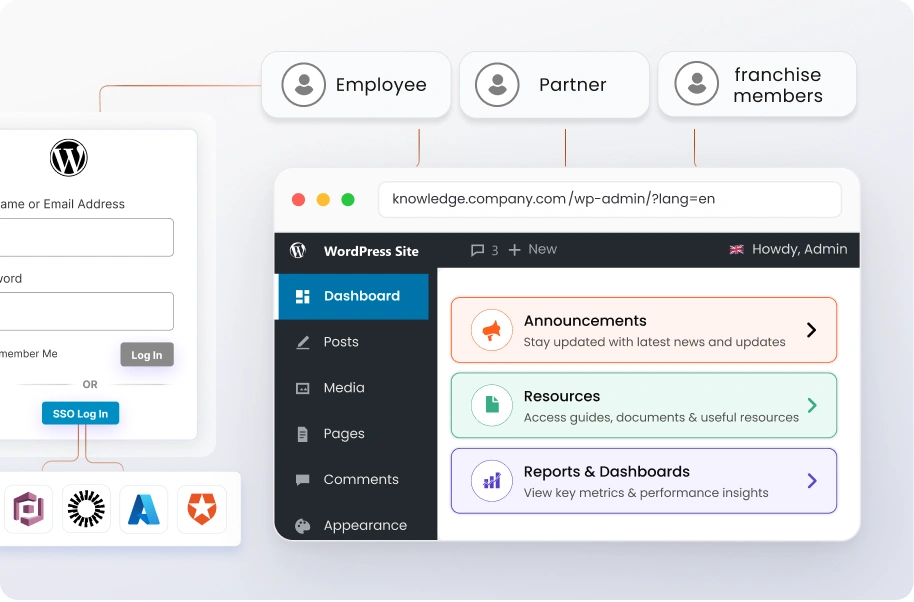Click the blue SSO Log In button
The width and height of the screenshot is (914, 602).
coord(80,413)
